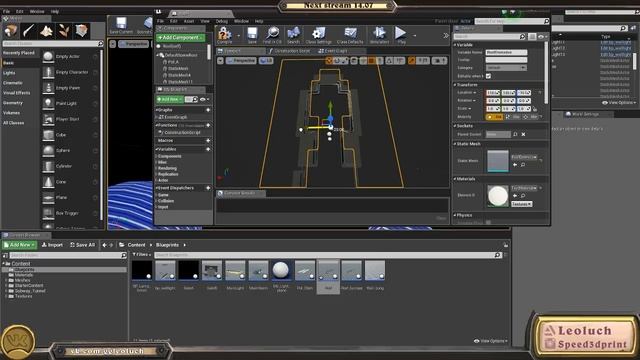Viewport: 640px width, 360px height.
Task: Collapse the DefaultSceneRoot component tree
Action: [x=158, y=55]
